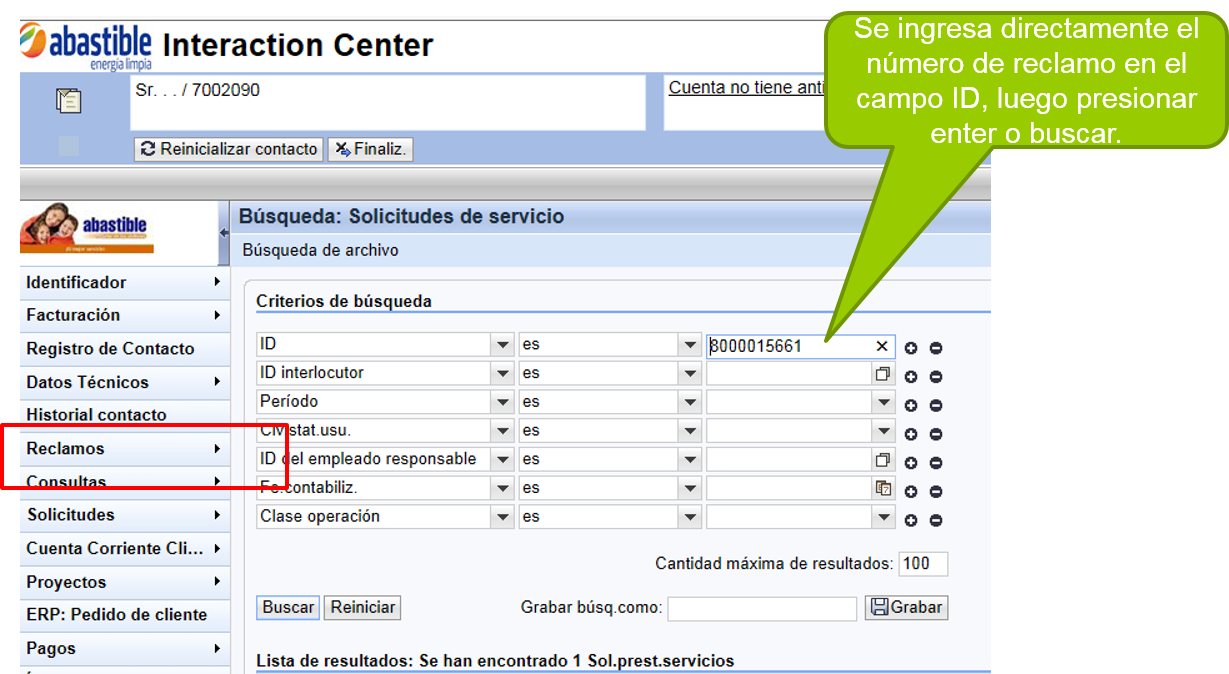Viewport: 1229px width, 674px height.
Task: Open the CM stat.usu. field selector dropdown
Action: pos(502,431)
